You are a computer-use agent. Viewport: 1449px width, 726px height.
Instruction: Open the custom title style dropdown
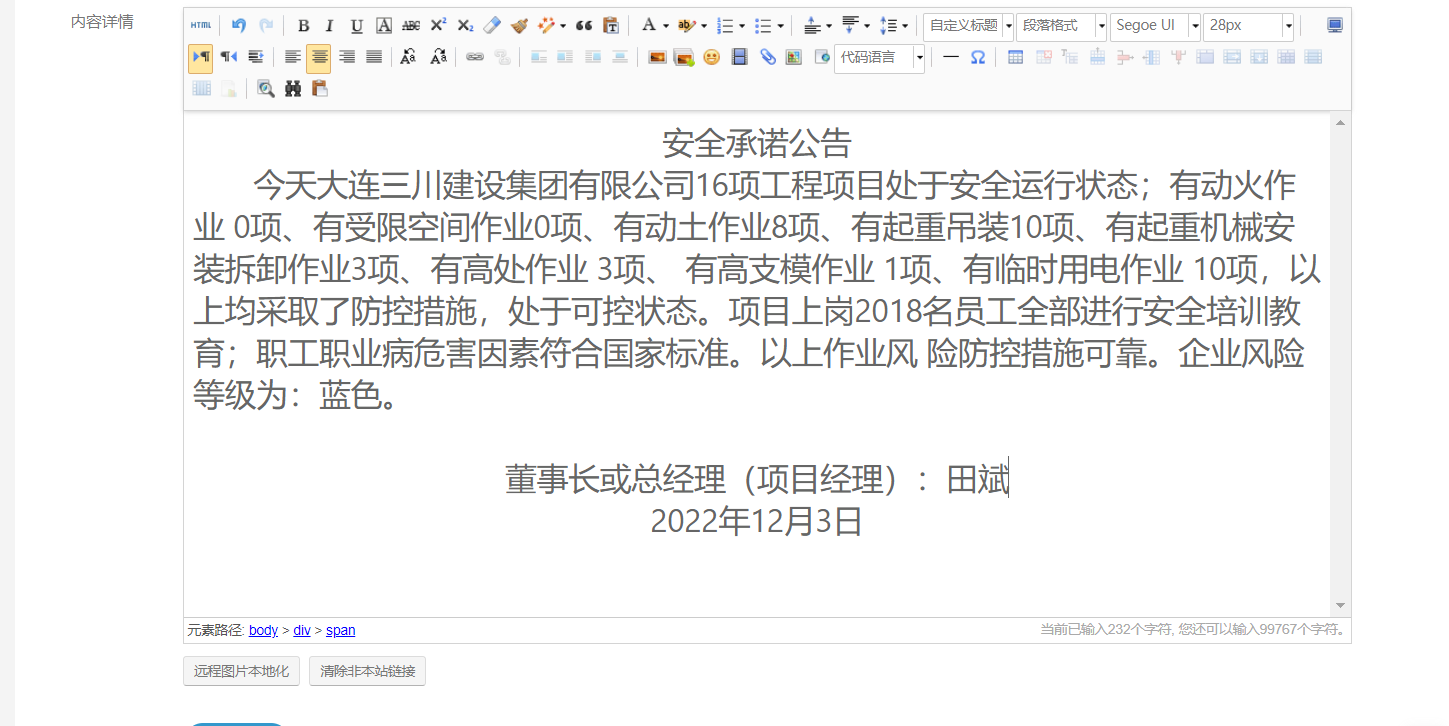968,26
